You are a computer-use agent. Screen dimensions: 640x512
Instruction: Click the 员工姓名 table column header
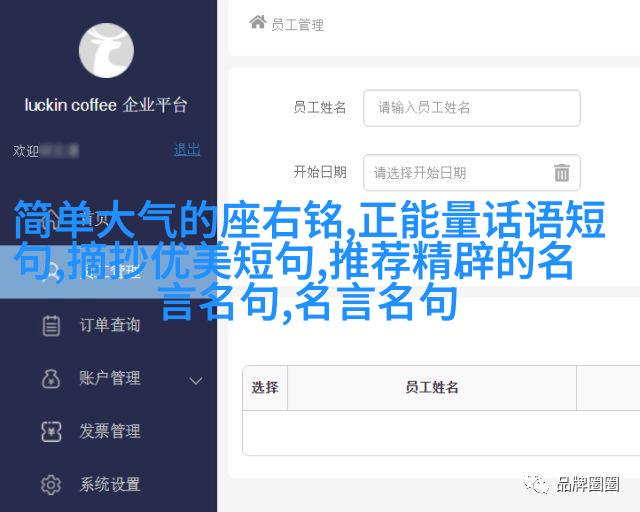point(432,387)
